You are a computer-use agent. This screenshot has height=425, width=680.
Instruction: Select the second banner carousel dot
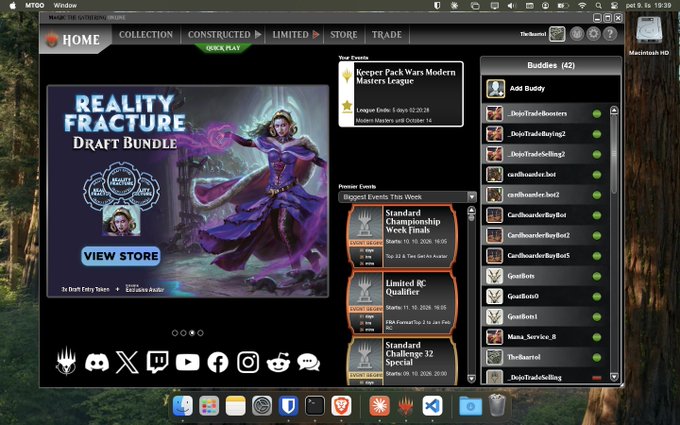click(x=183, y=333)
